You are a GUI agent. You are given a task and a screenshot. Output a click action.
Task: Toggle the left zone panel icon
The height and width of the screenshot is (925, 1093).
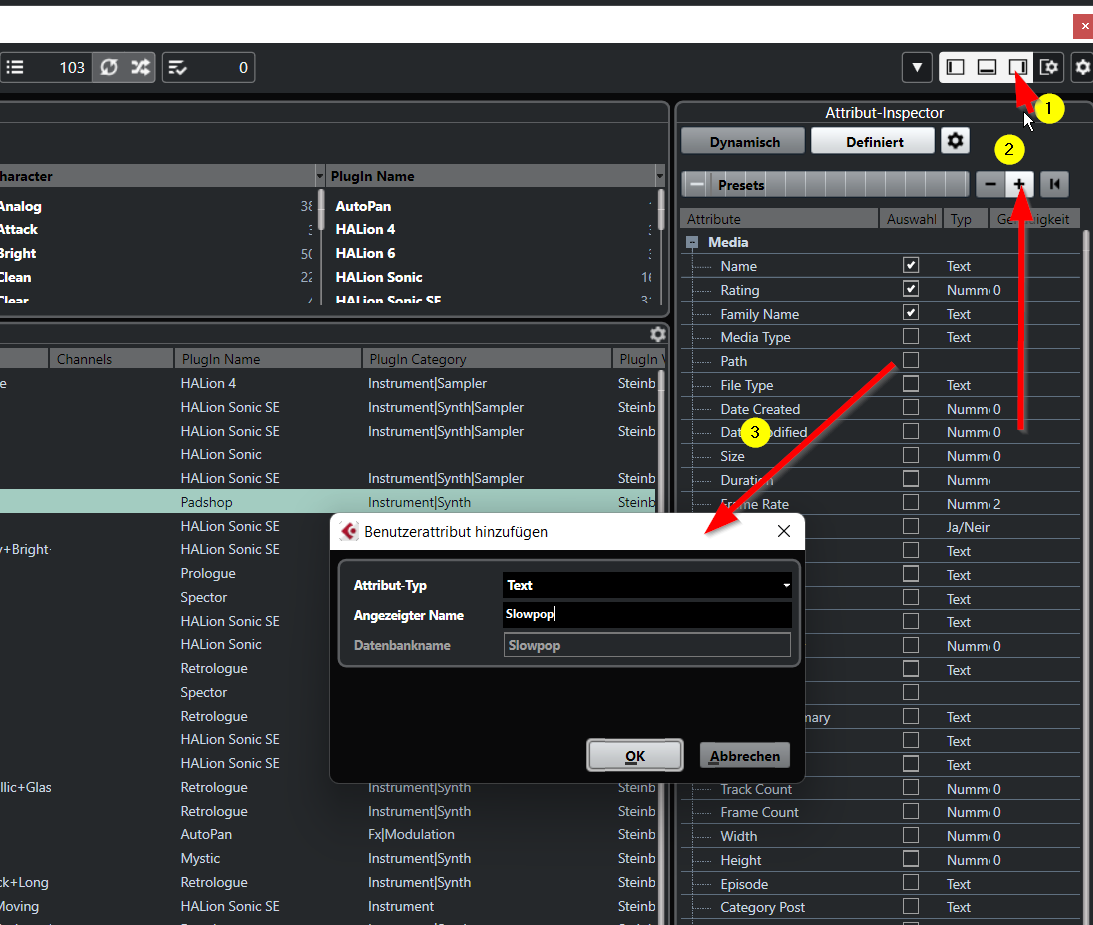956,68
